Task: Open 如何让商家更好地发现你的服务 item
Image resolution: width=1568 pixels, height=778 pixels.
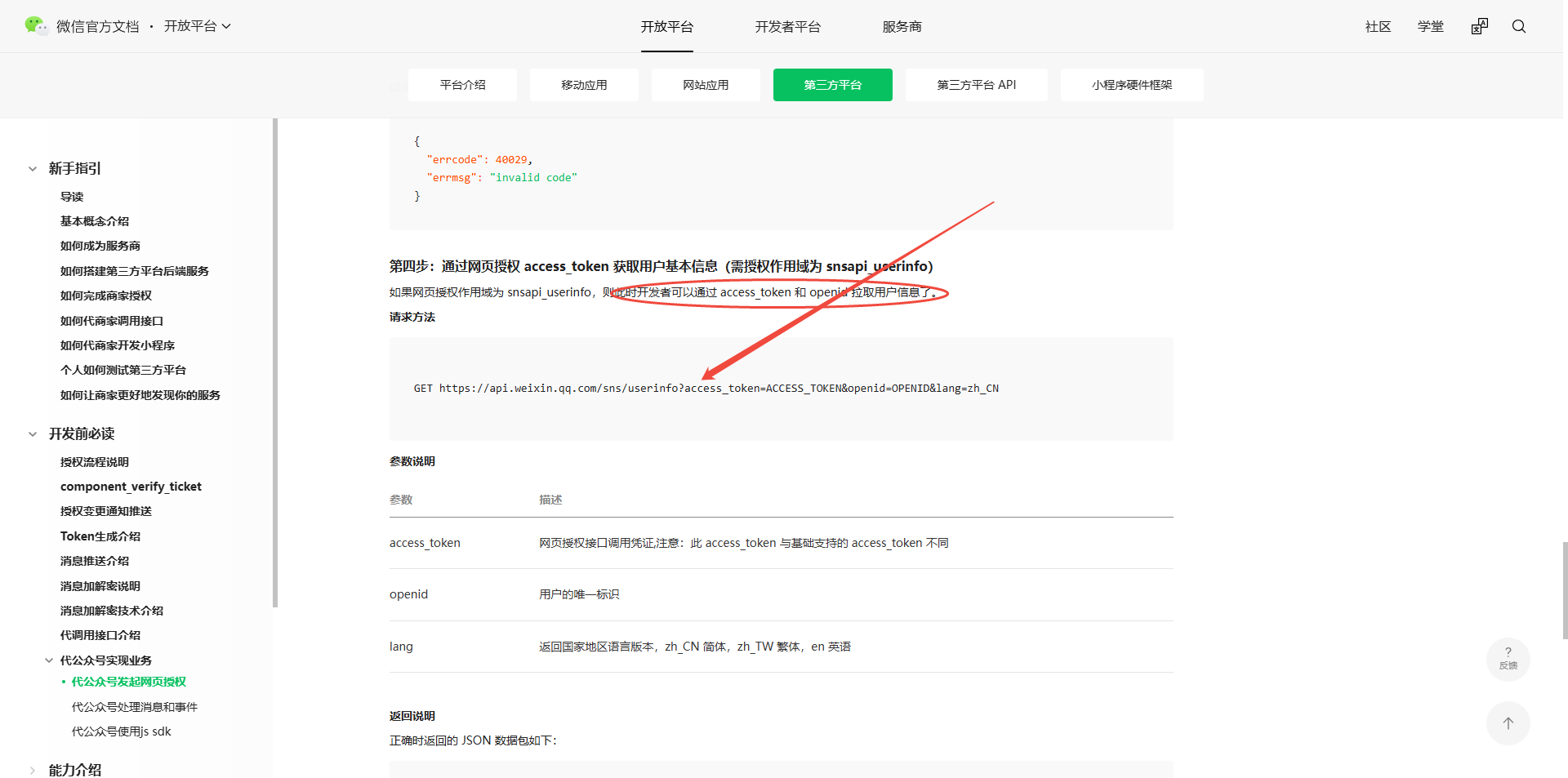Action: (140, 395)
